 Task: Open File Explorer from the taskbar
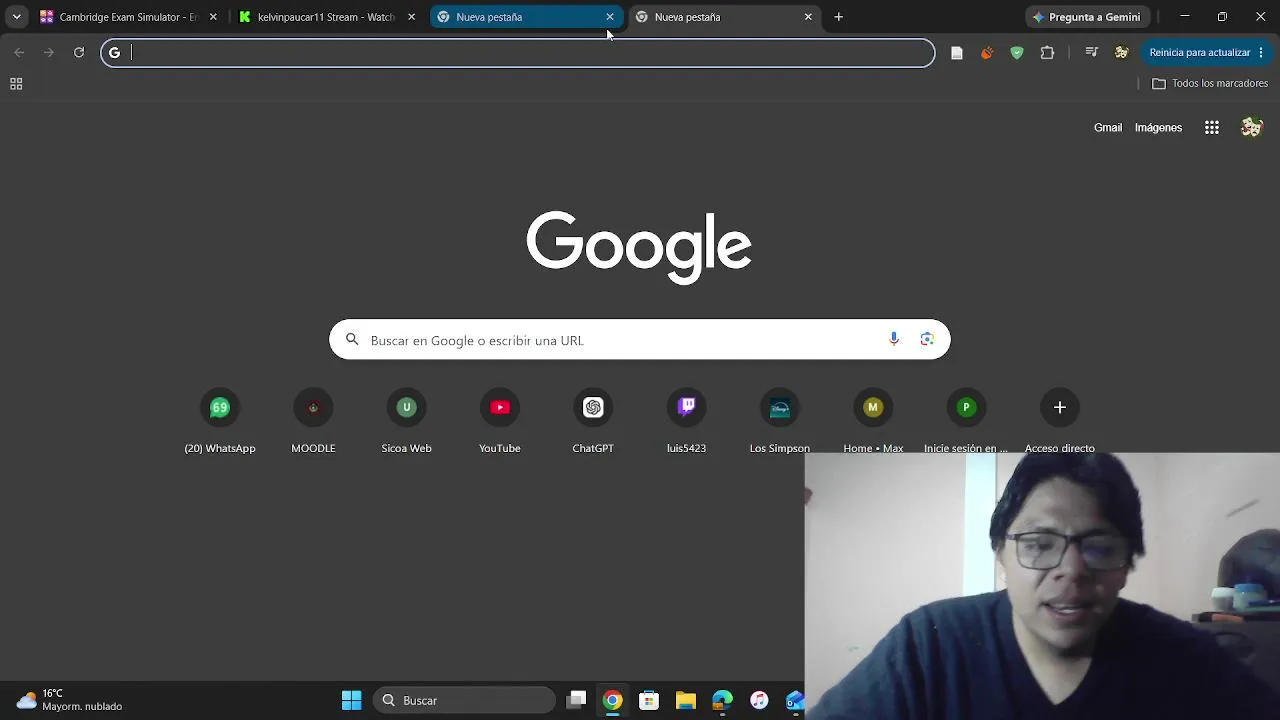pyautogui.click(x=686, y=700)
